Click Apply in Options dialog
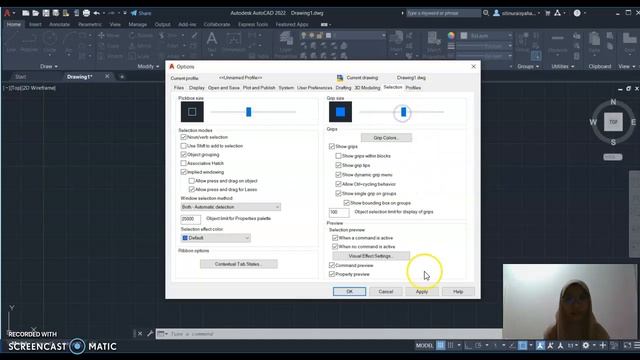 click(x=422, y=291)
